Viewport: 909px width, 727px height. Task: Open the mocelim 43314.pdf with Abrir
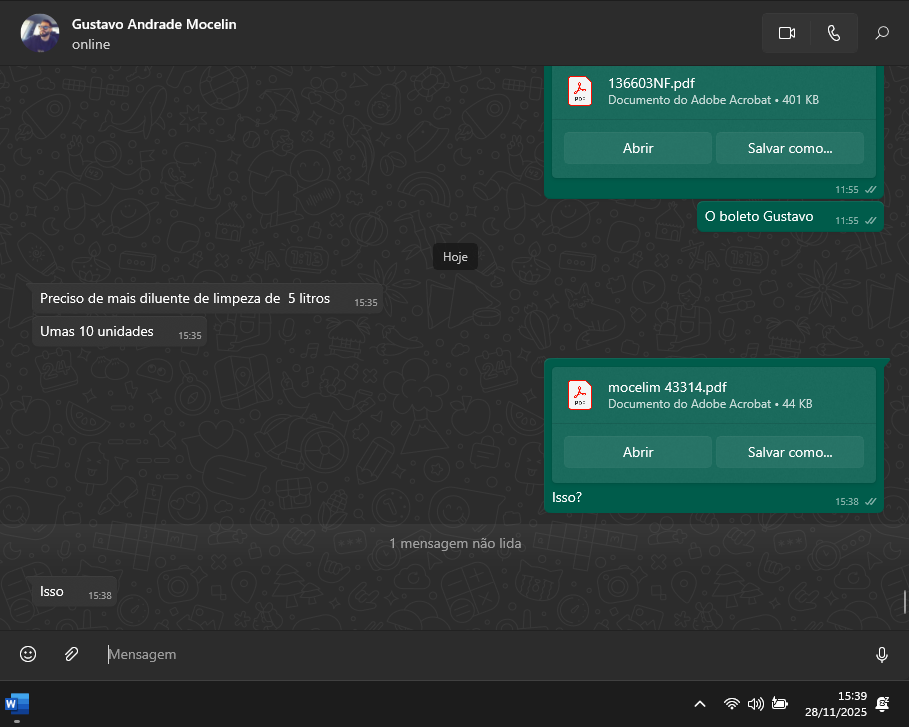click(637, 452)
